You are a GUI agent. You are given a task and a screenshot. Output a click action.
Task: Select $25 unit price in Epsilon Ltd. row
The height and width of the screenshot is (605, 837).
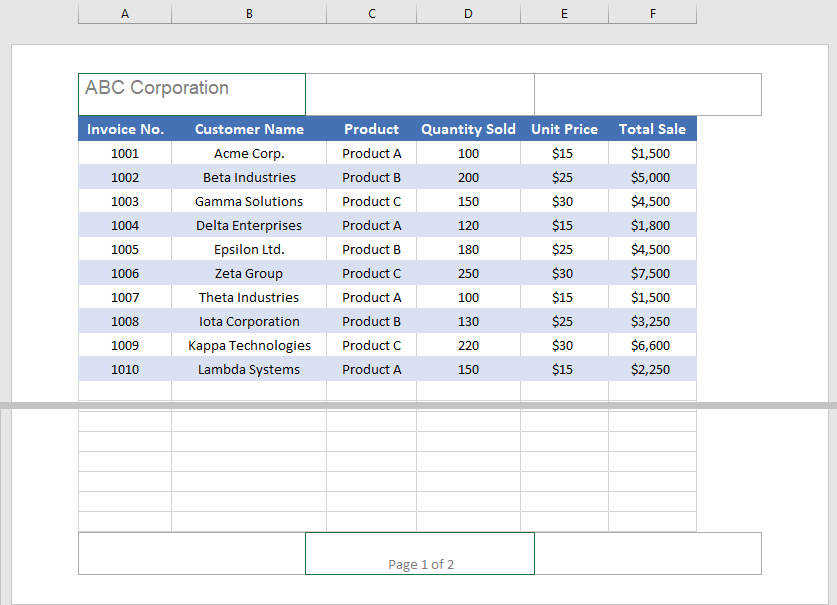coord(564,249)
